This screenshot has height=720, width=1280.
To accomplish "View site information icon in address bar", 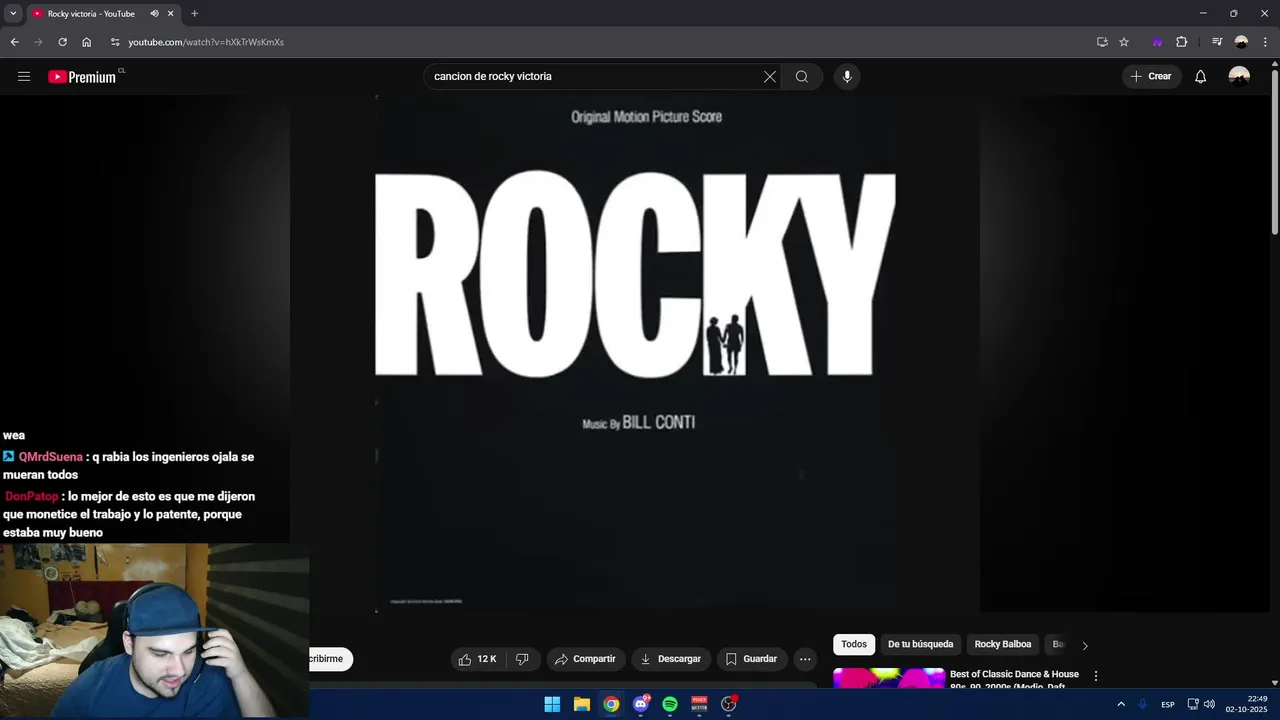I will coord(115,42).
